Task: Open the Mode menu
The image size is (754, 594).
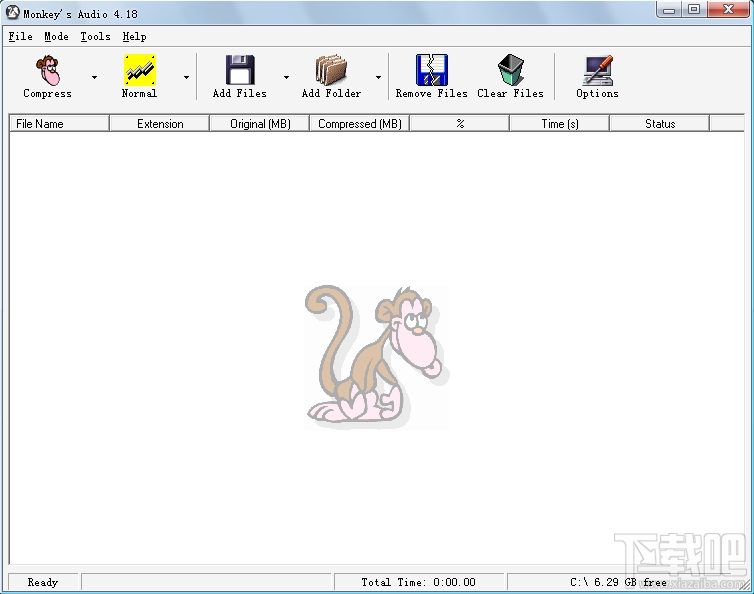Action: click(56, 37)
